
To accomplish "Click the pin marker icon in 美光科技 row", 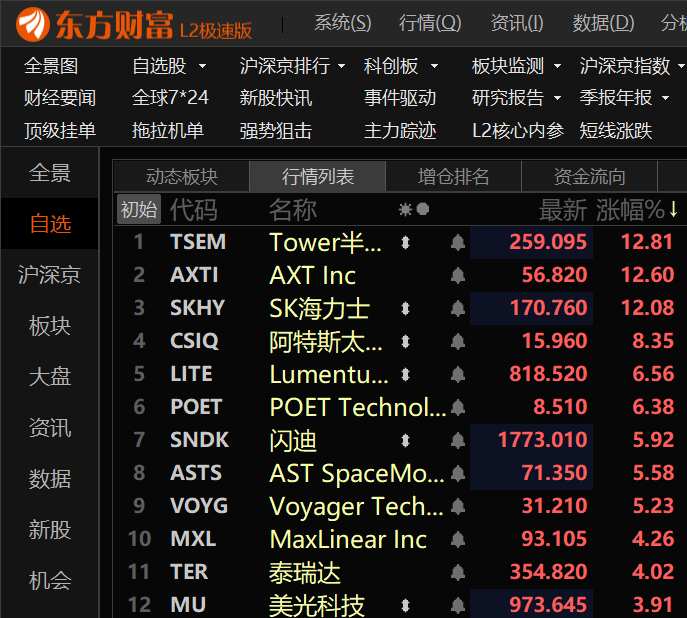I will (x=405, y=605).
